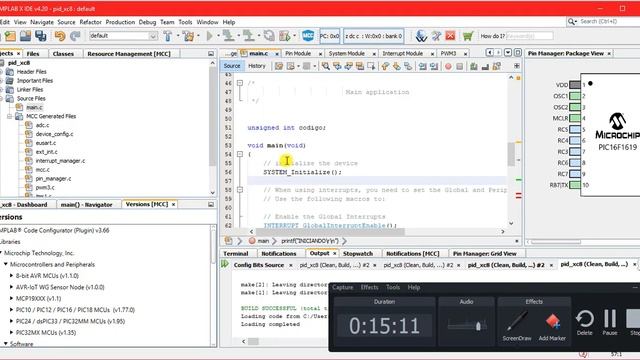Click the main.c file icon in Projects tree
This screenshot has width=640, height=360.
click(x=19, y=107)
